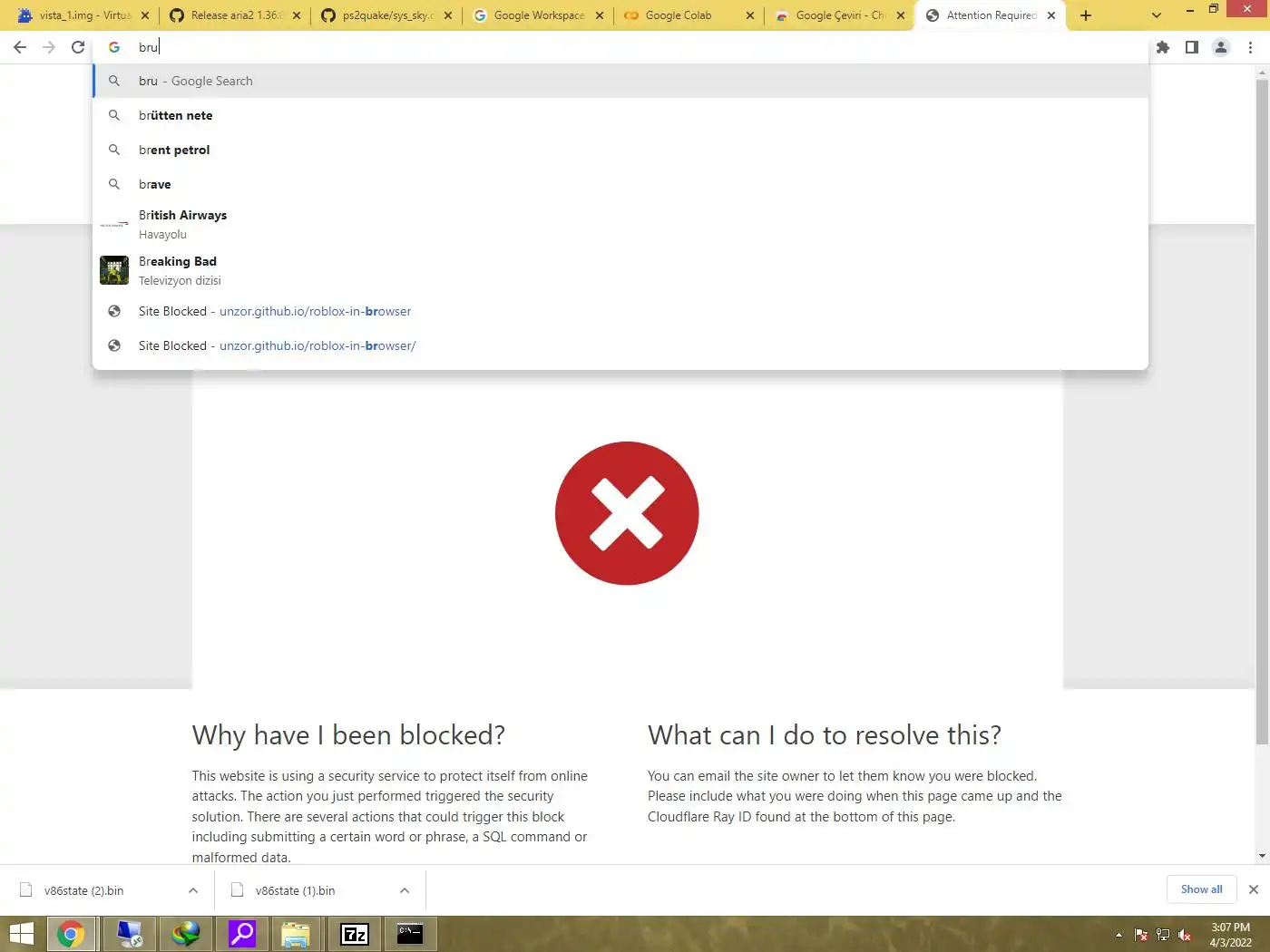
Task: Click Show all downloads button
Action: [x=1201, y=889]
